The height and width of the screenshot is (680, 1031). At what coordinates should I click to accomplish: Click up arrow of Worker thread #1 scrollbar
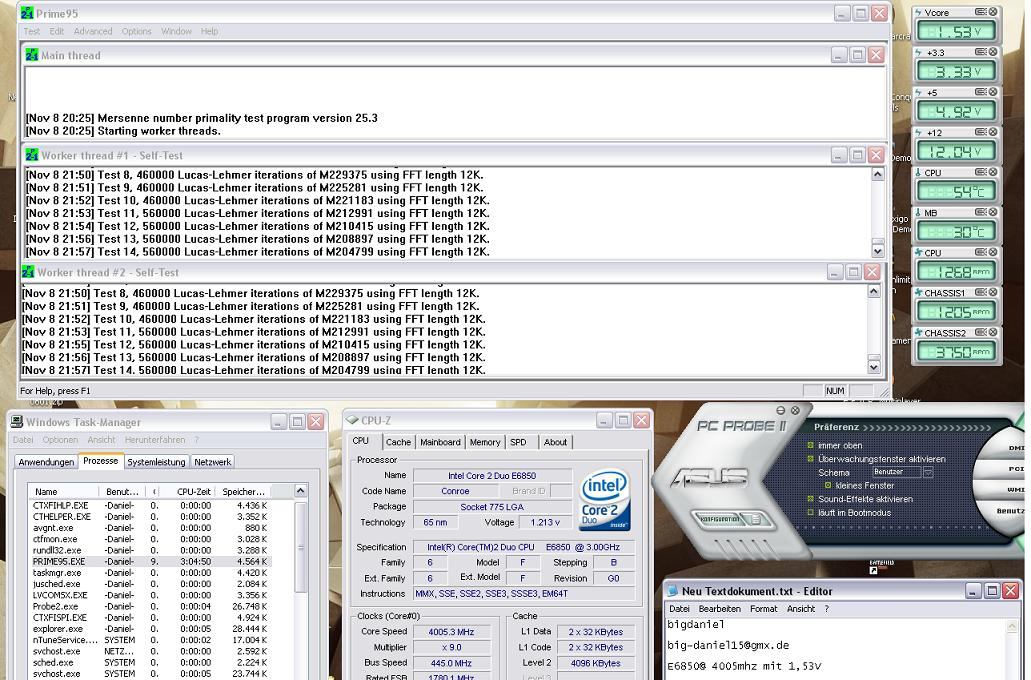(x=878, y=174)
